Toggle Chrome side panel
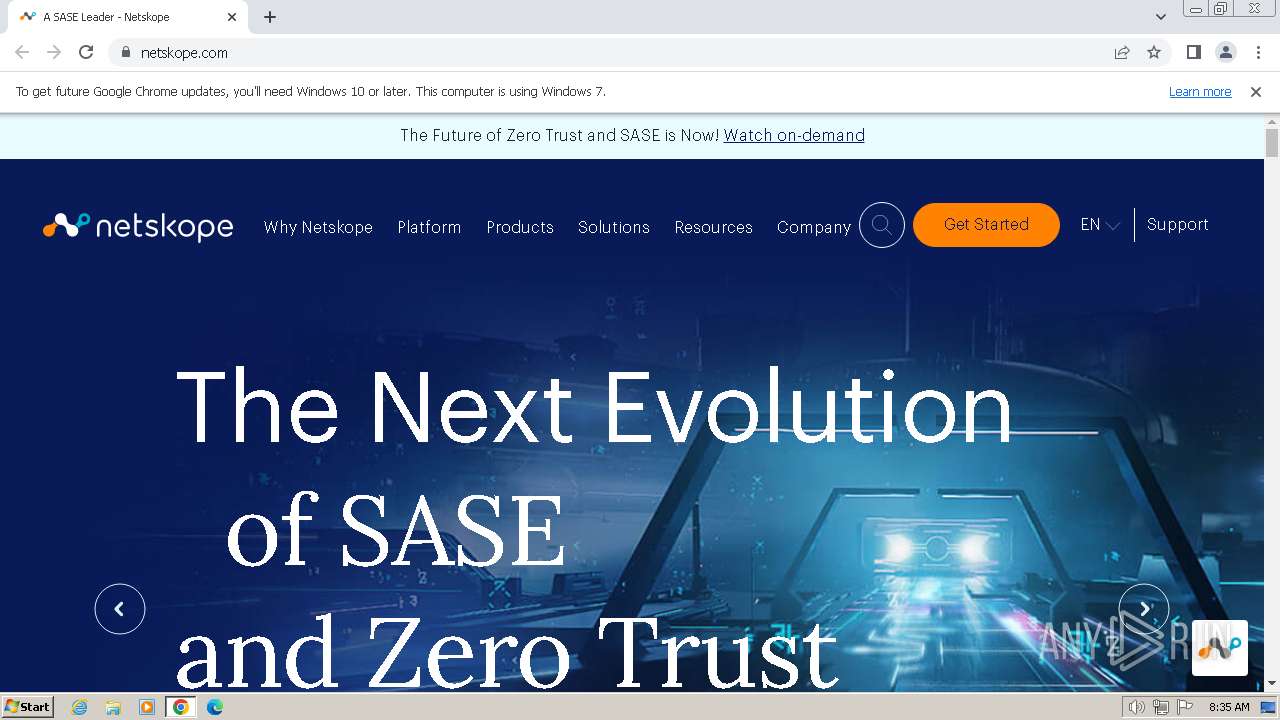 [x=1193, y=52]
